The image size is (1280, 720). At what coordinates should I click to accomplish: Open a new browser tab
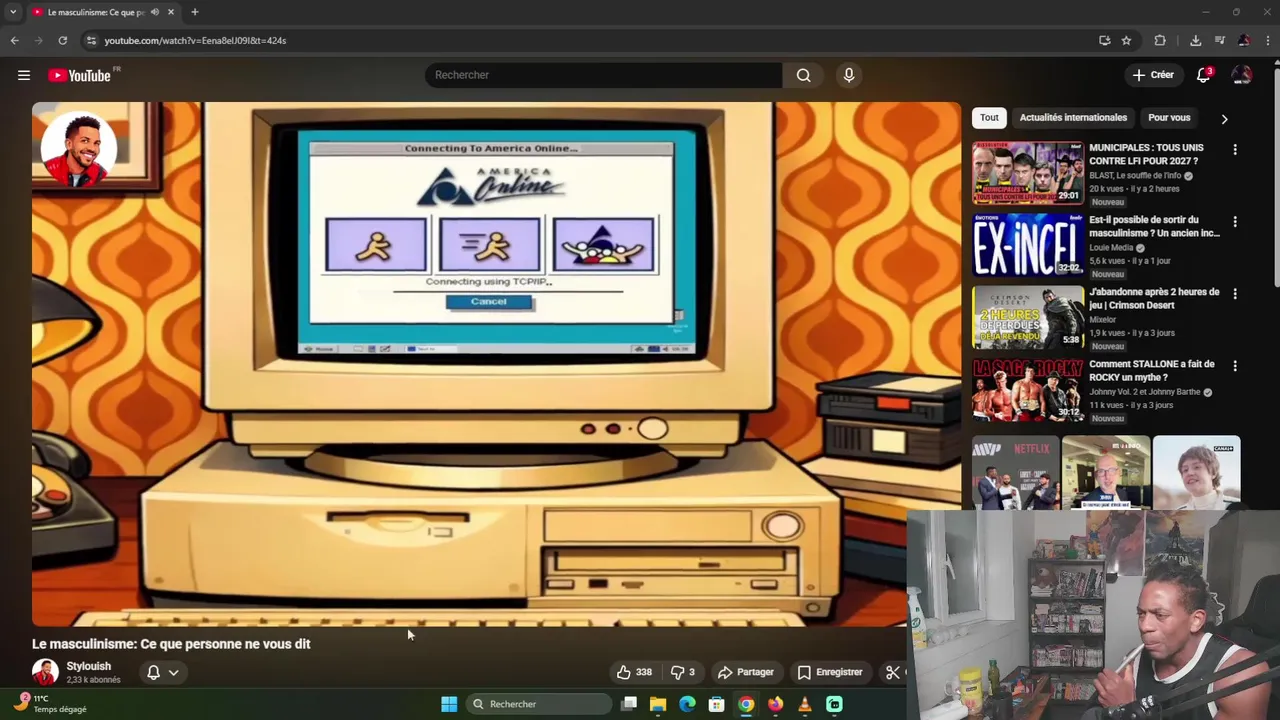(194, 12)
